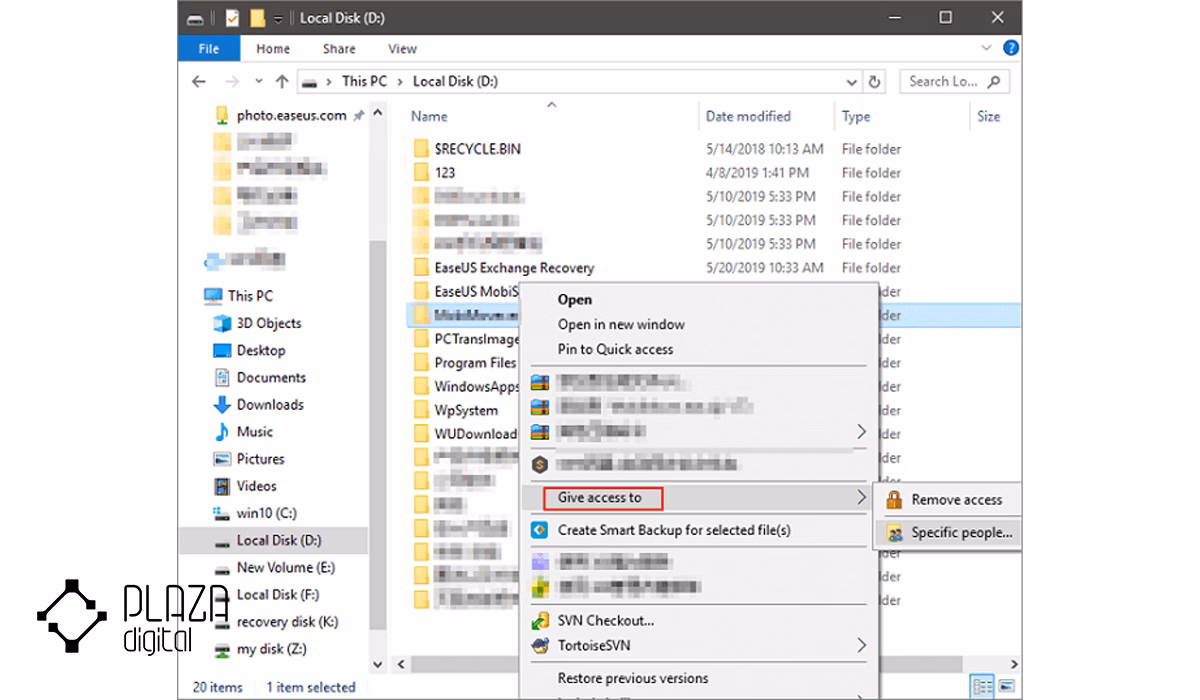Select New Volume (E:) drive
This screenshot has width=1200, height=700.
coord(285,567)
